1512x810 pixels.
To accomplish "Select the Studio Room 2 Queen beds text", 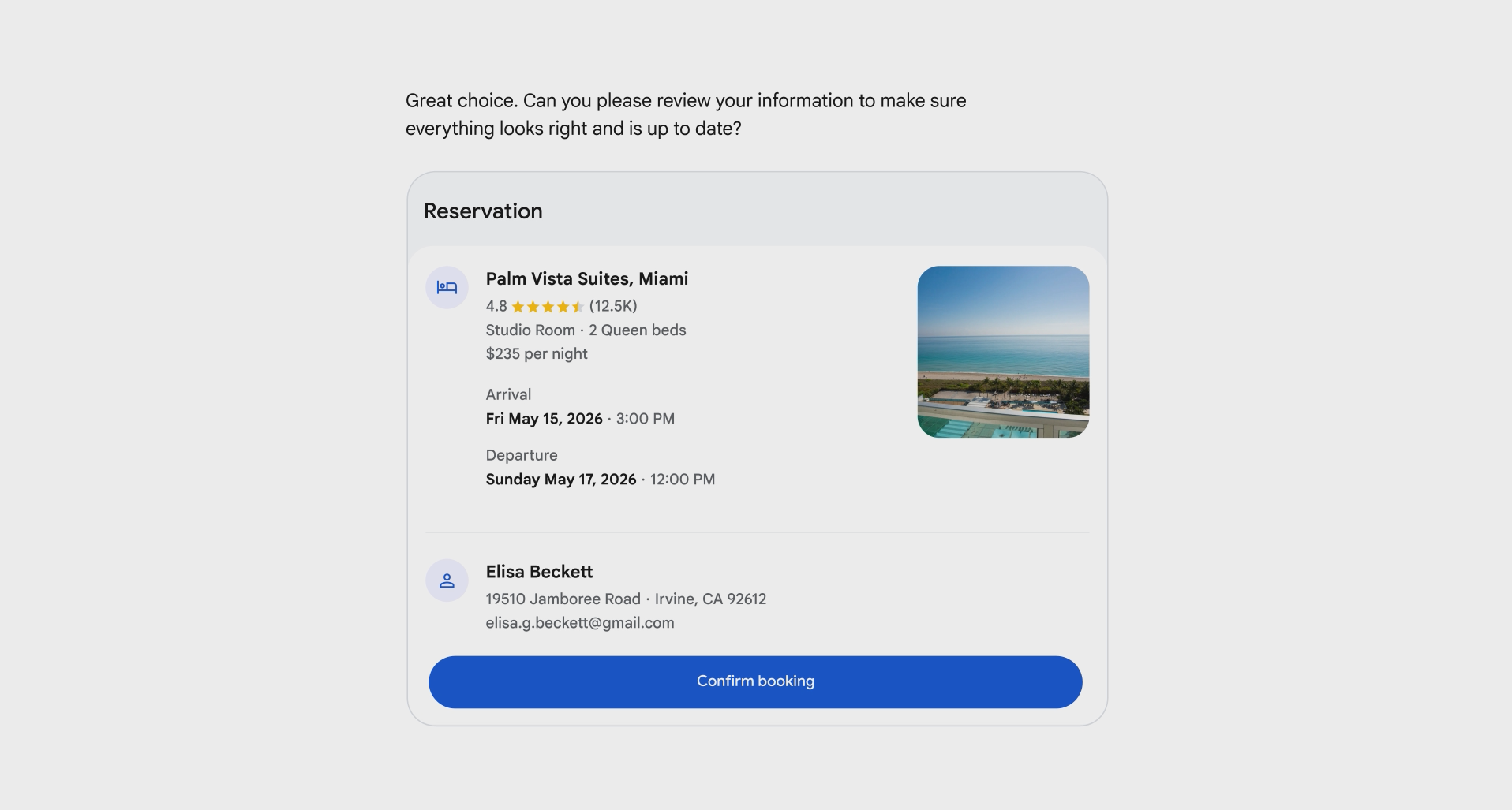I will [x=586, y=330].
